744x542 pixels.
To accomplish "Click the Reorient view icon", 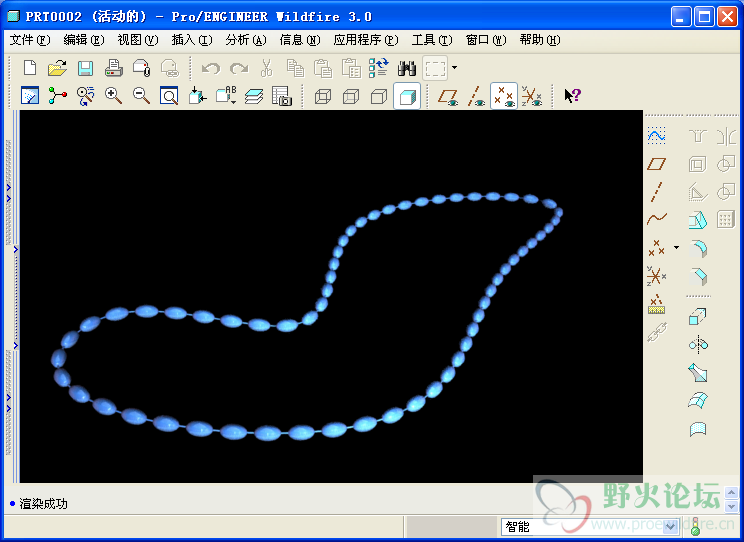I will pos(197,95).
